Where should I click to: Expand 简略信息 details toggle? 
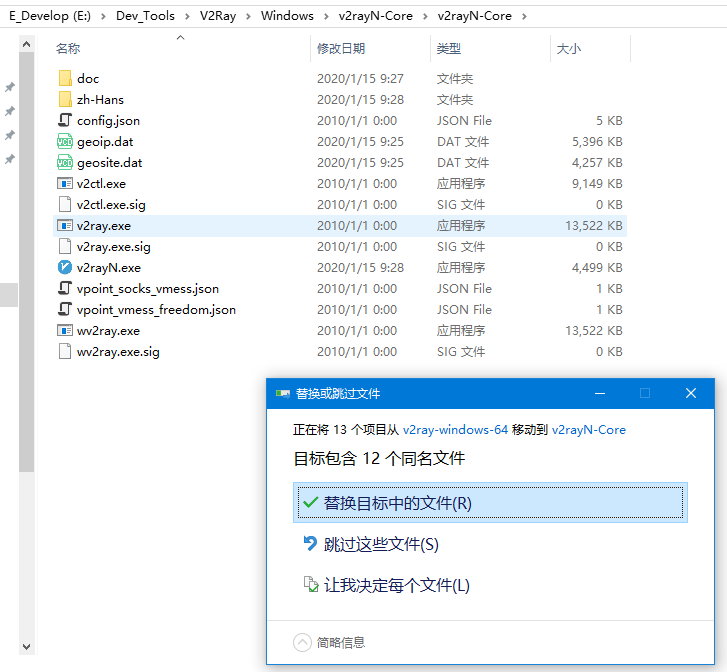[x=329, y=642]
